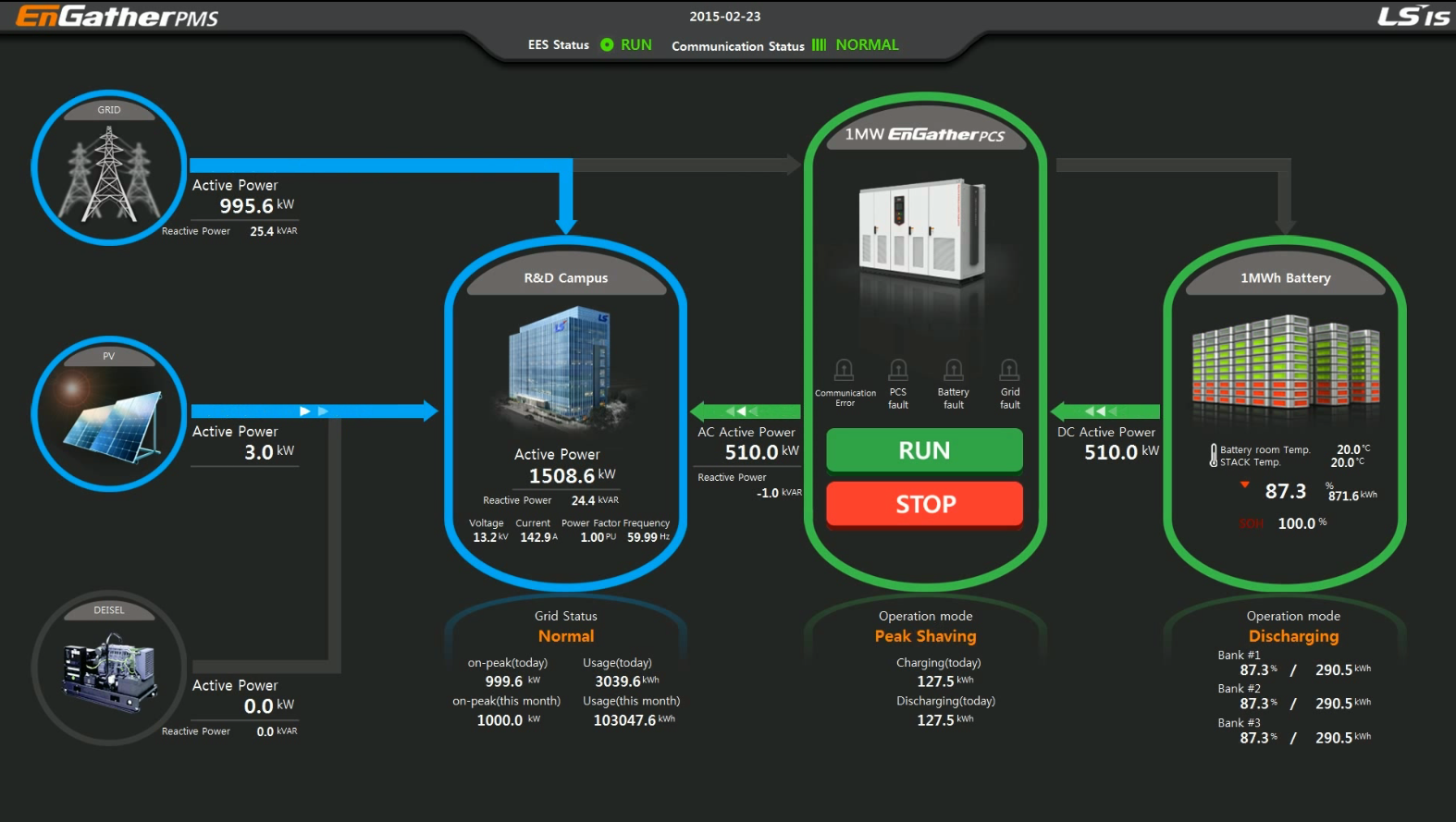This screenshot has height=822, width=1456.
Task: Select the diesel generator icon
Action: coord(109,671)
